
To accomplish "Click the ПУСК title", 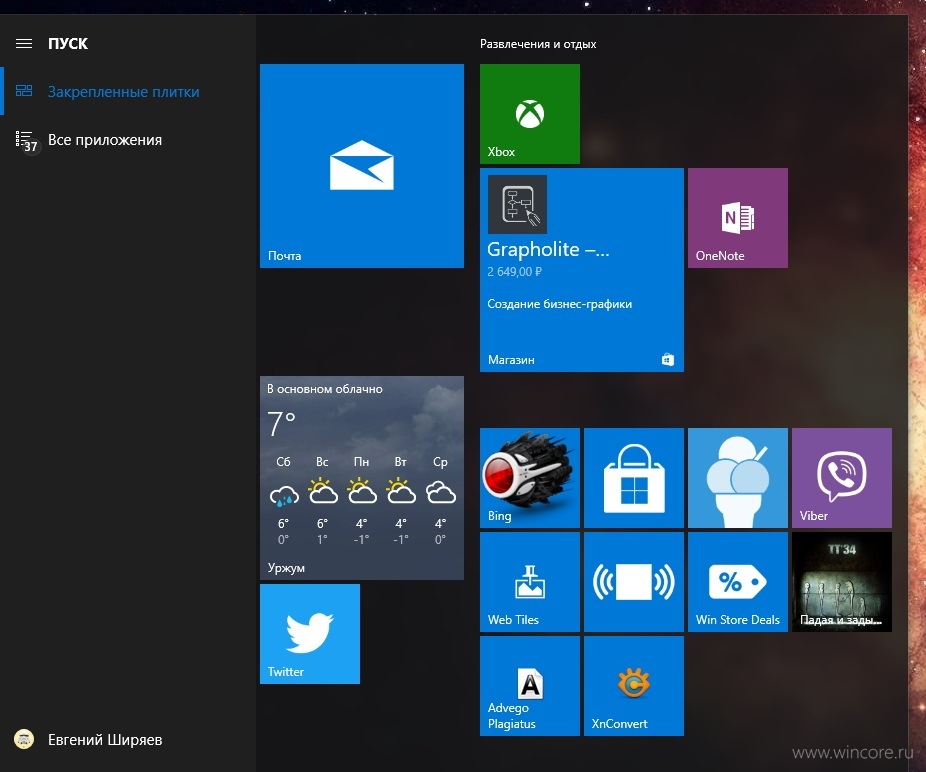I will (x=68, y=44).
